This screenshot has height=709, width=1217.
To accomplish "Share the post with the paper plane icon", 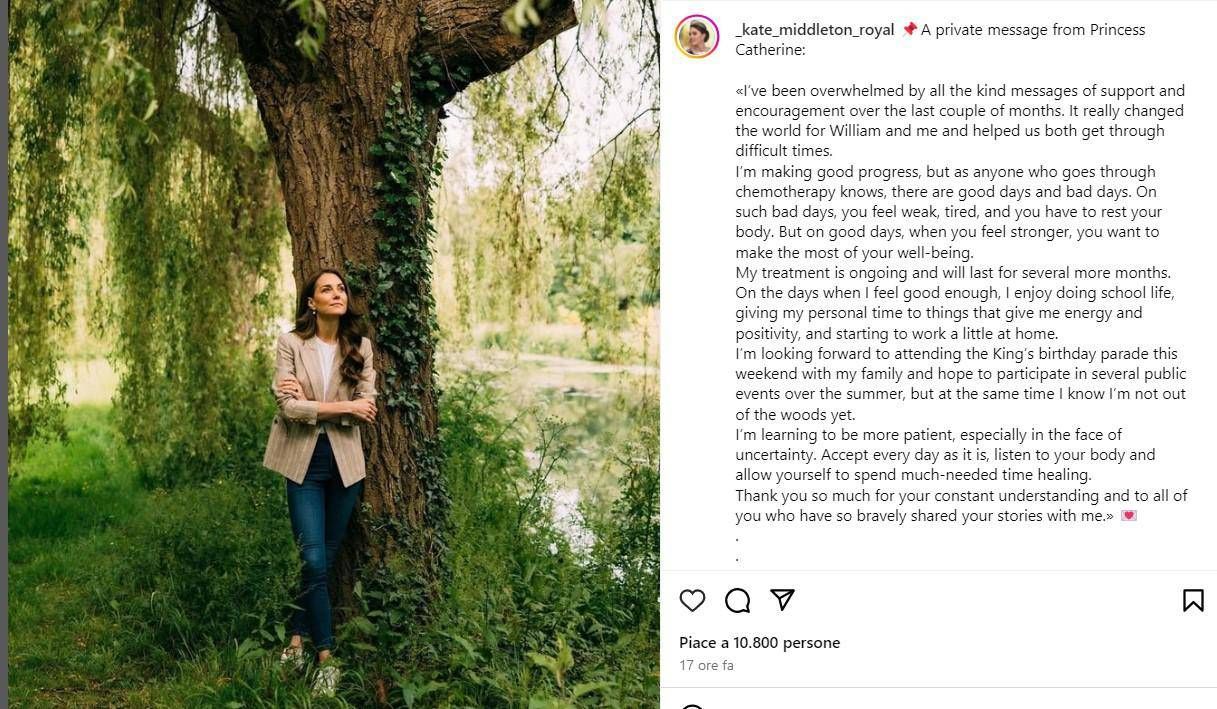I will [x=782, y=599].
